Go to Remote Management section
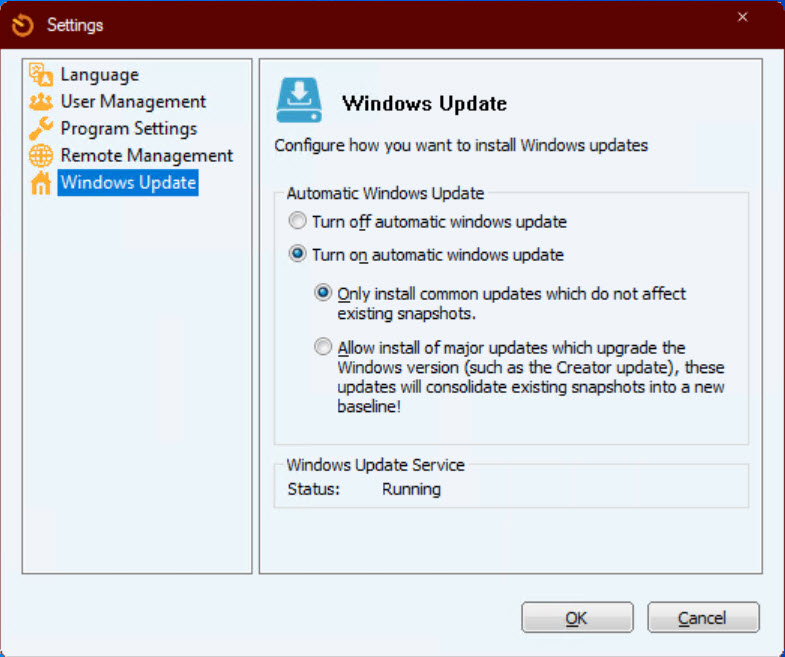 [147, 156]
